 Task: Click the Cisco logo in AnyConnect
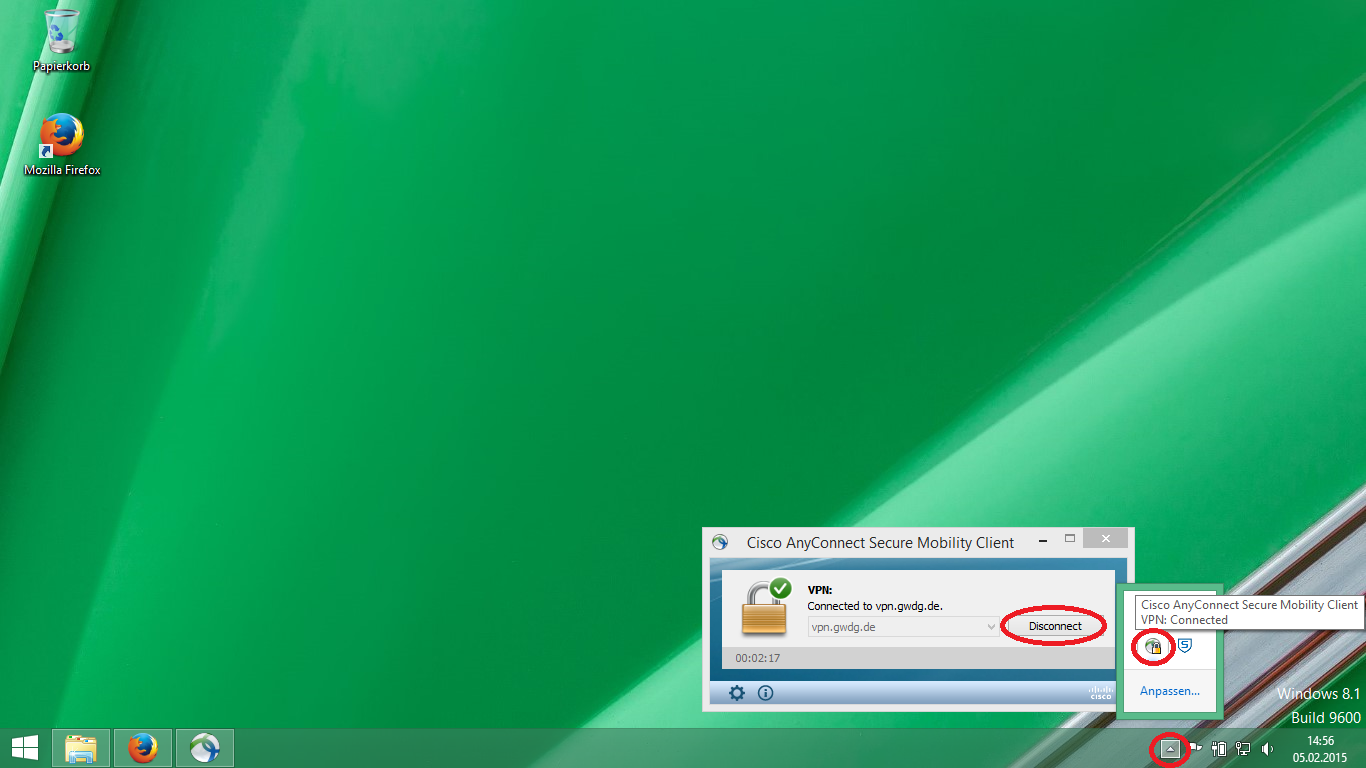1100,692
